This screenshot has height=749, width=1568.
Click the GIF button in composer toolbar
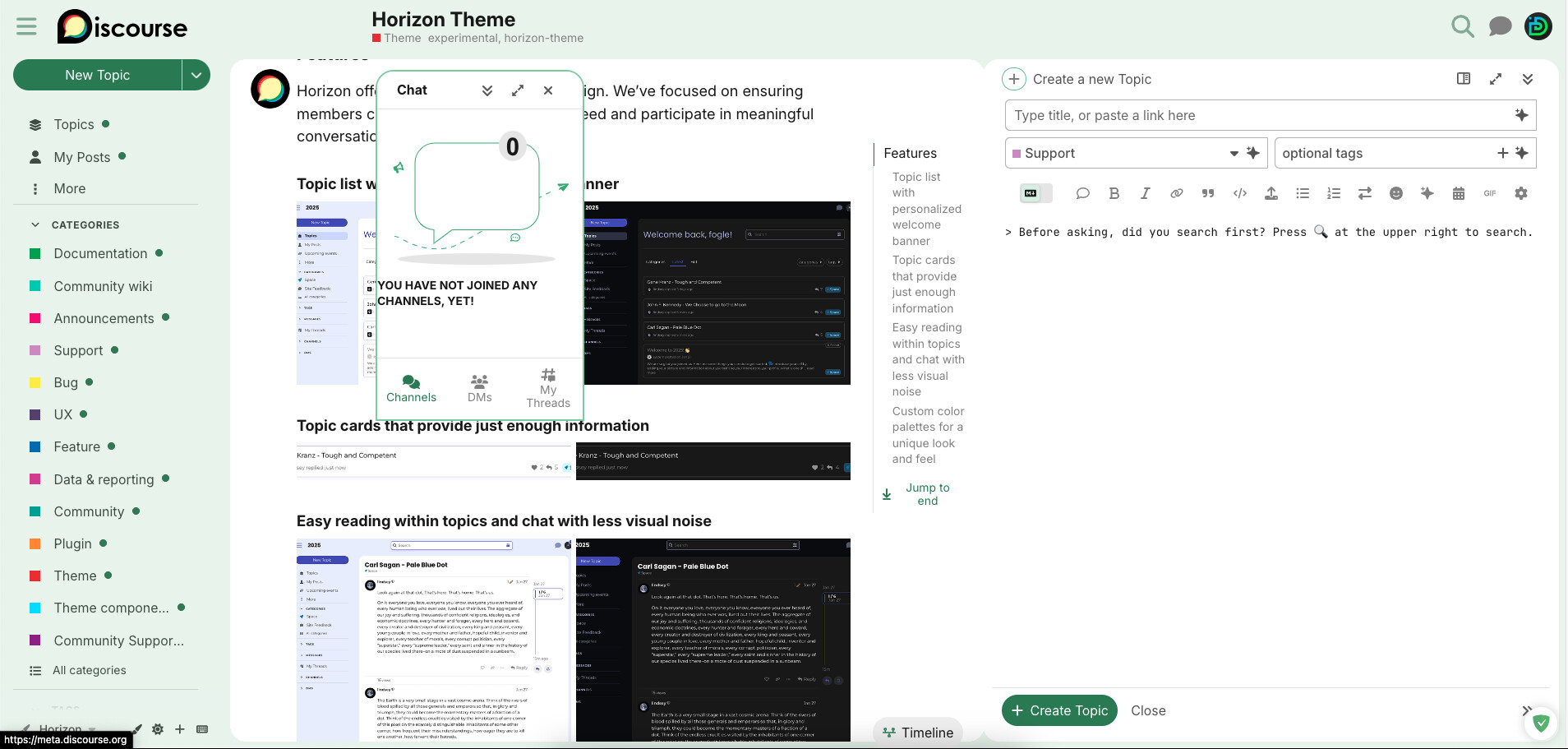click(1489, 193)
